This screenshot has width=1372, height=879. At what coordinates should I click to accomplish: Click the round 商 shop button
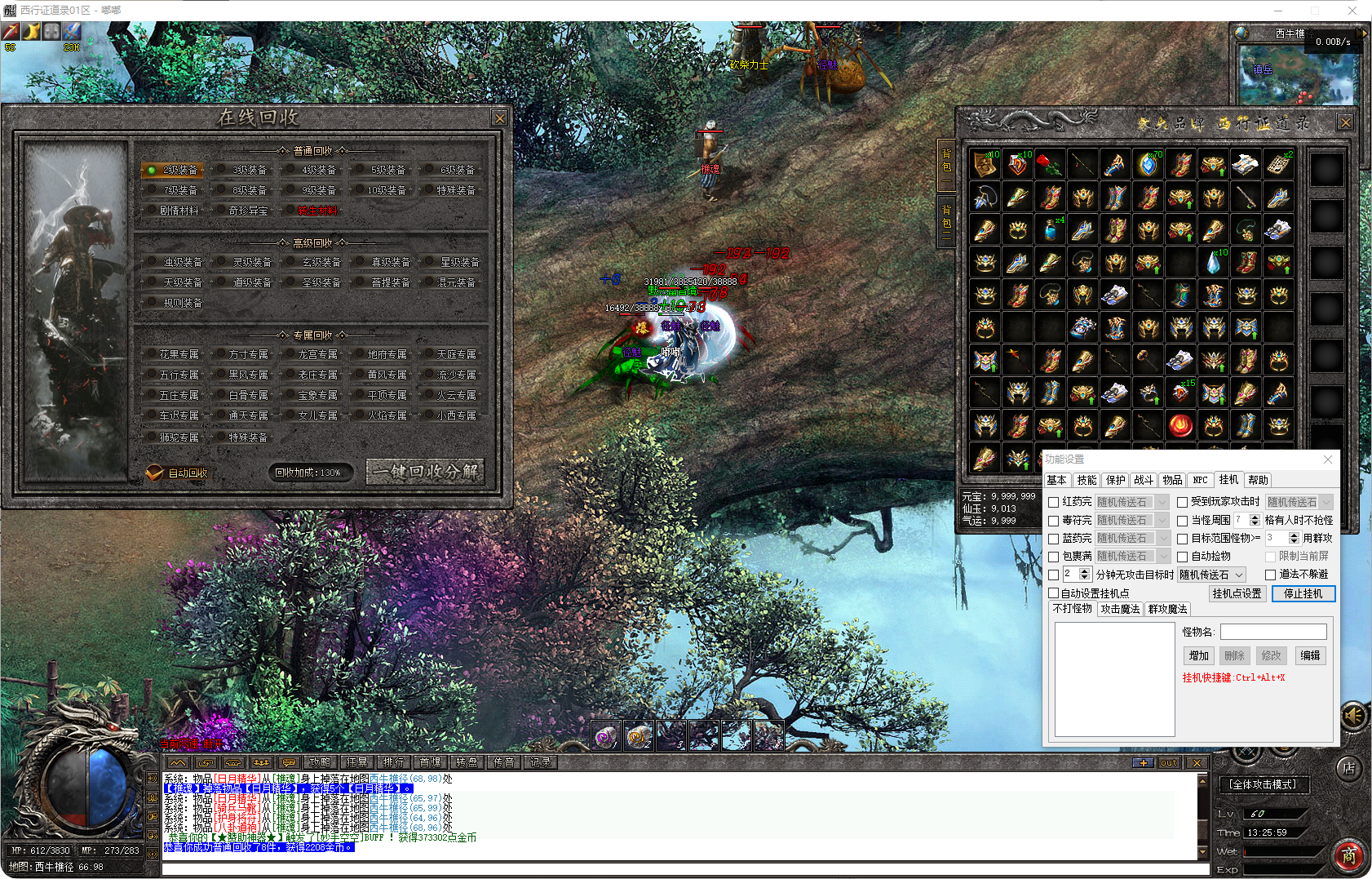(x=1349, y=855)
